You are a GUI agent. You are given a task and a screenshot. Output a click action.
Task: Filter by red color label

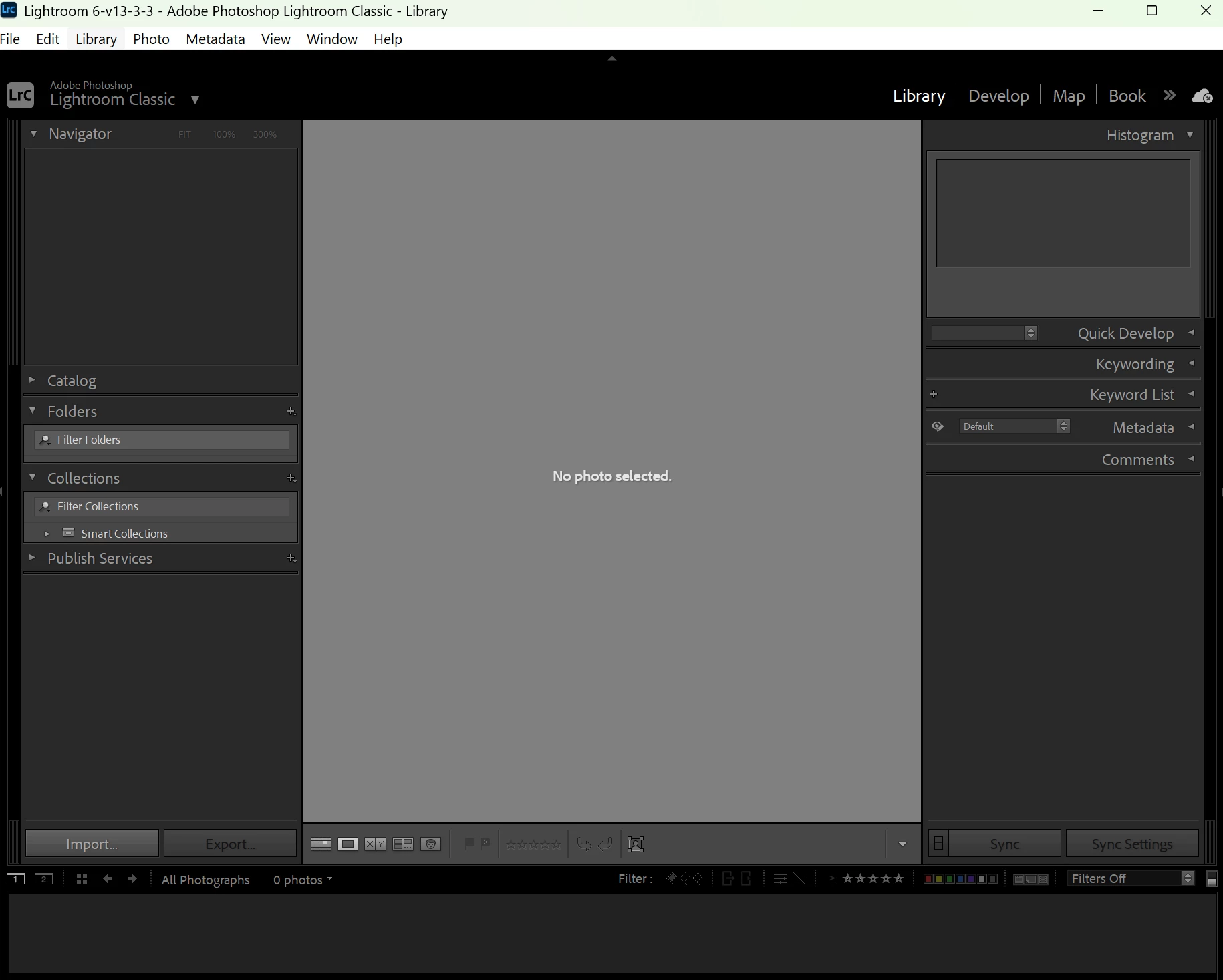coord(928,879)
